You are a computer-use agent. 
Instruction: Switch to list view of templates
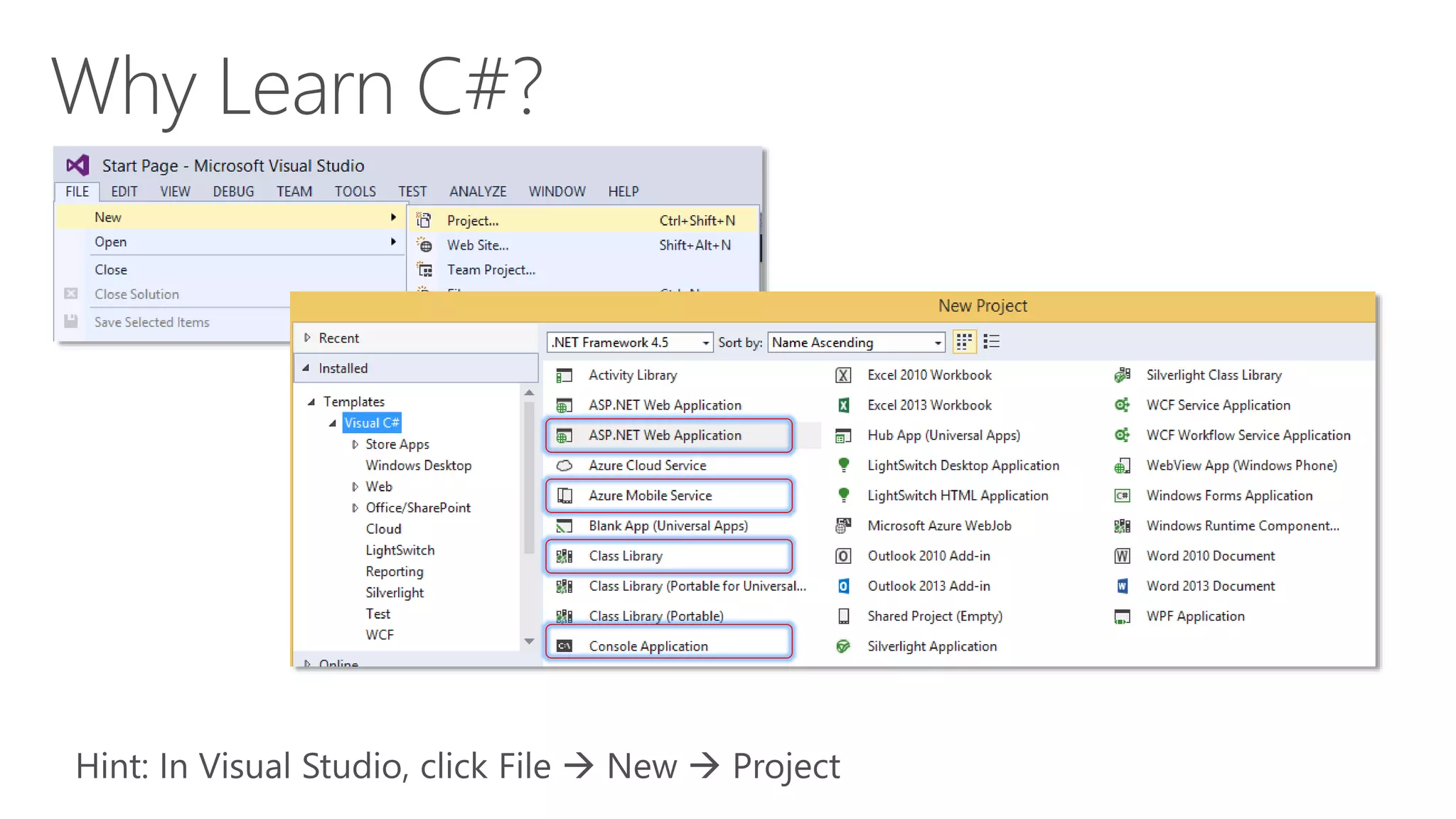991,342
